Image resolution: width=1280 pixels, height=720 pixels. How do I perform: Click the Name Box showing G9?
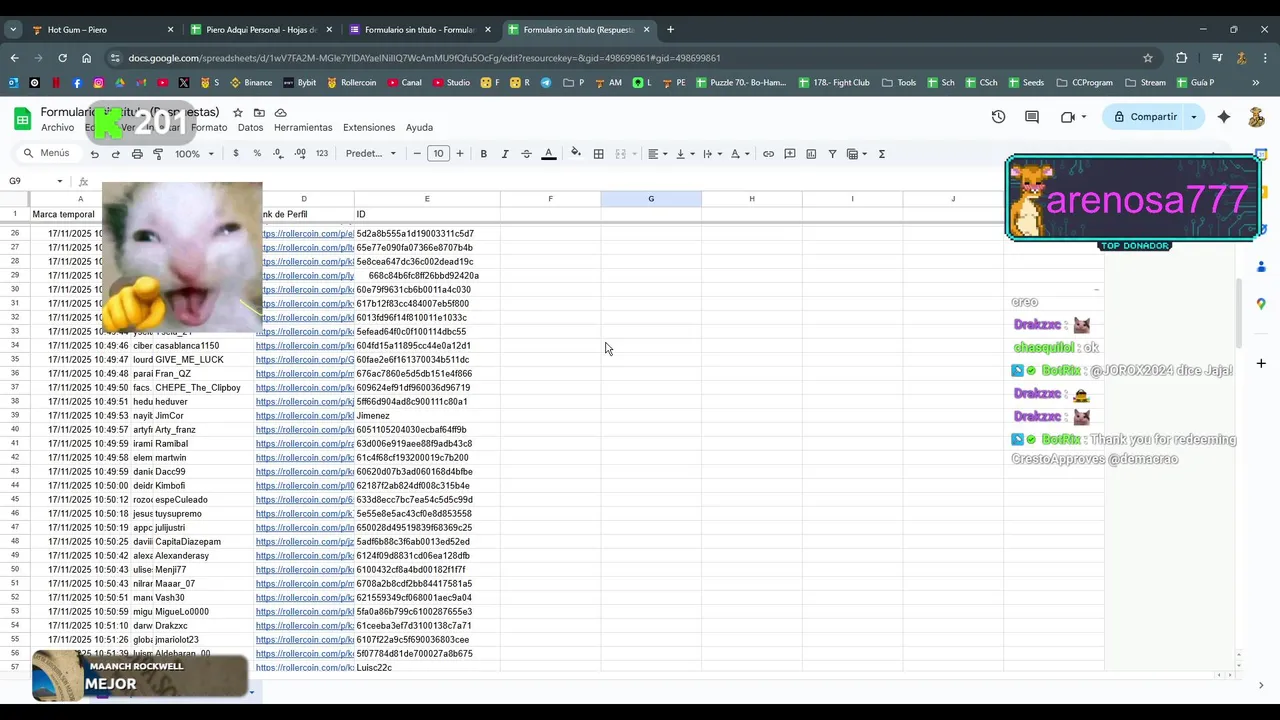(33, 181)
